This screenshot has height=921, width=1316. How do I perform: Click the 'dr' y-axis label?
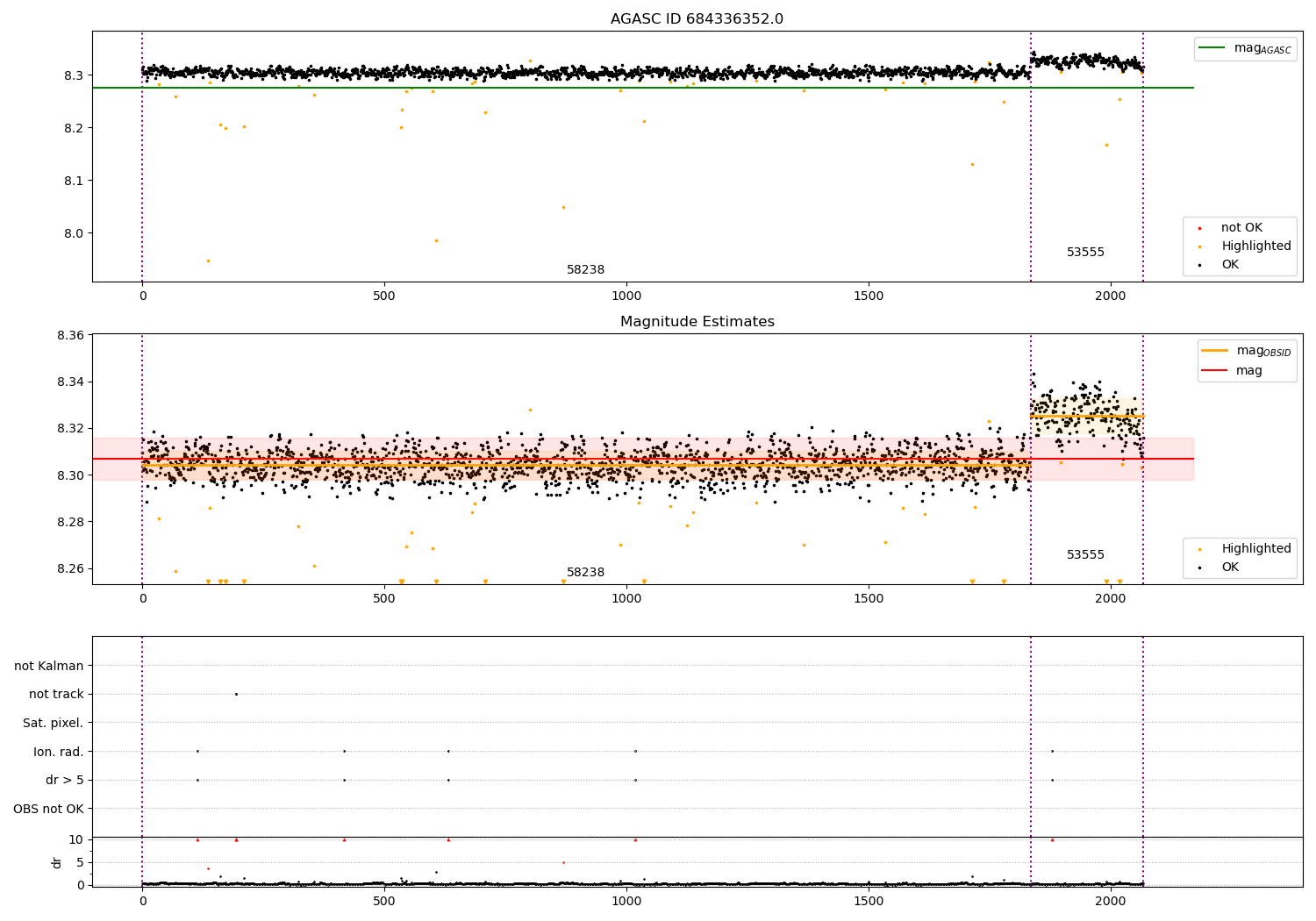pyautogui.click(x=57, y=862)
